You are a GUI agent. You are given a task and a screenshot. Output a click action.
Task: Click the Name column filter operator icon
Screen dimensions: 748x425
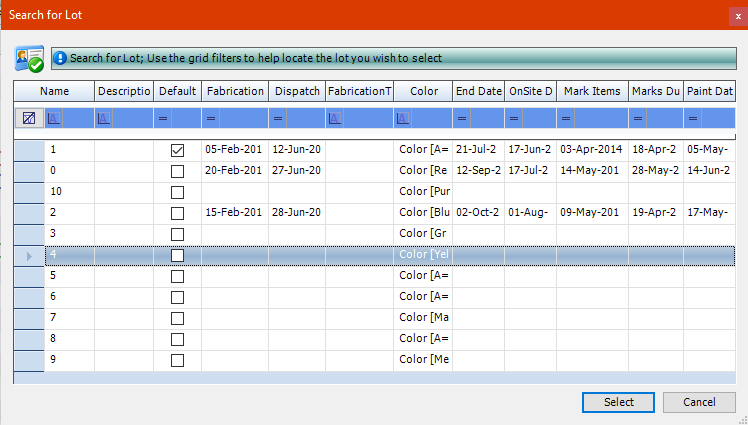click(x=54, y=118)
